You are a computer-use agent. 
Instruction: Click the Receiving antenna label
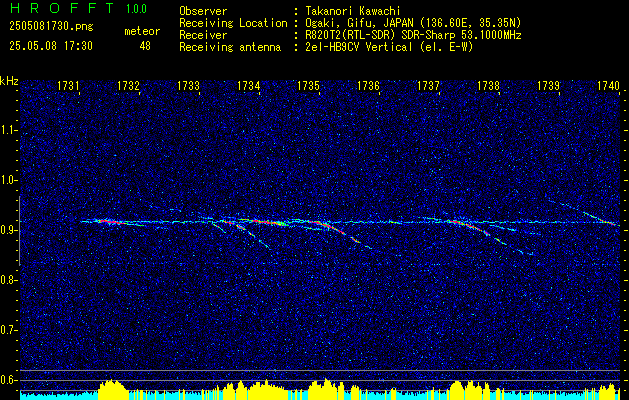(x=230, y=47)
